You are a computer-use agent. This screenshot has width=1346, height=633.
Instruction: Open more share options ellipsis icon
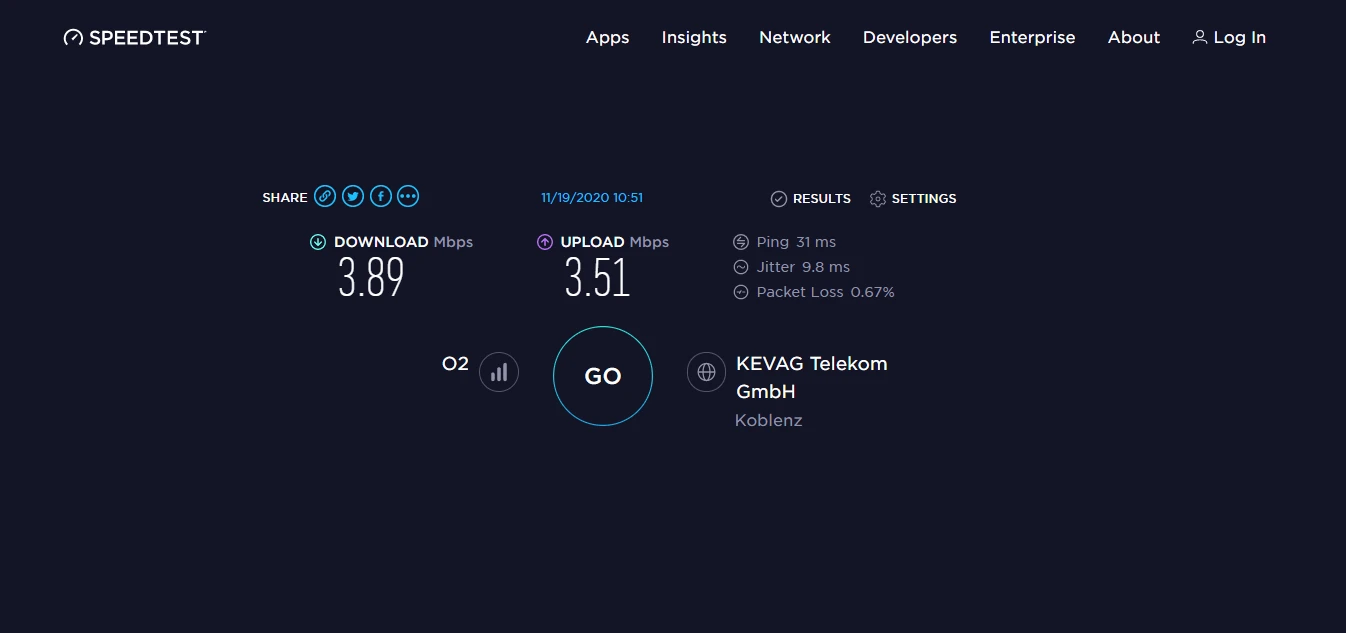pos(408,196)
